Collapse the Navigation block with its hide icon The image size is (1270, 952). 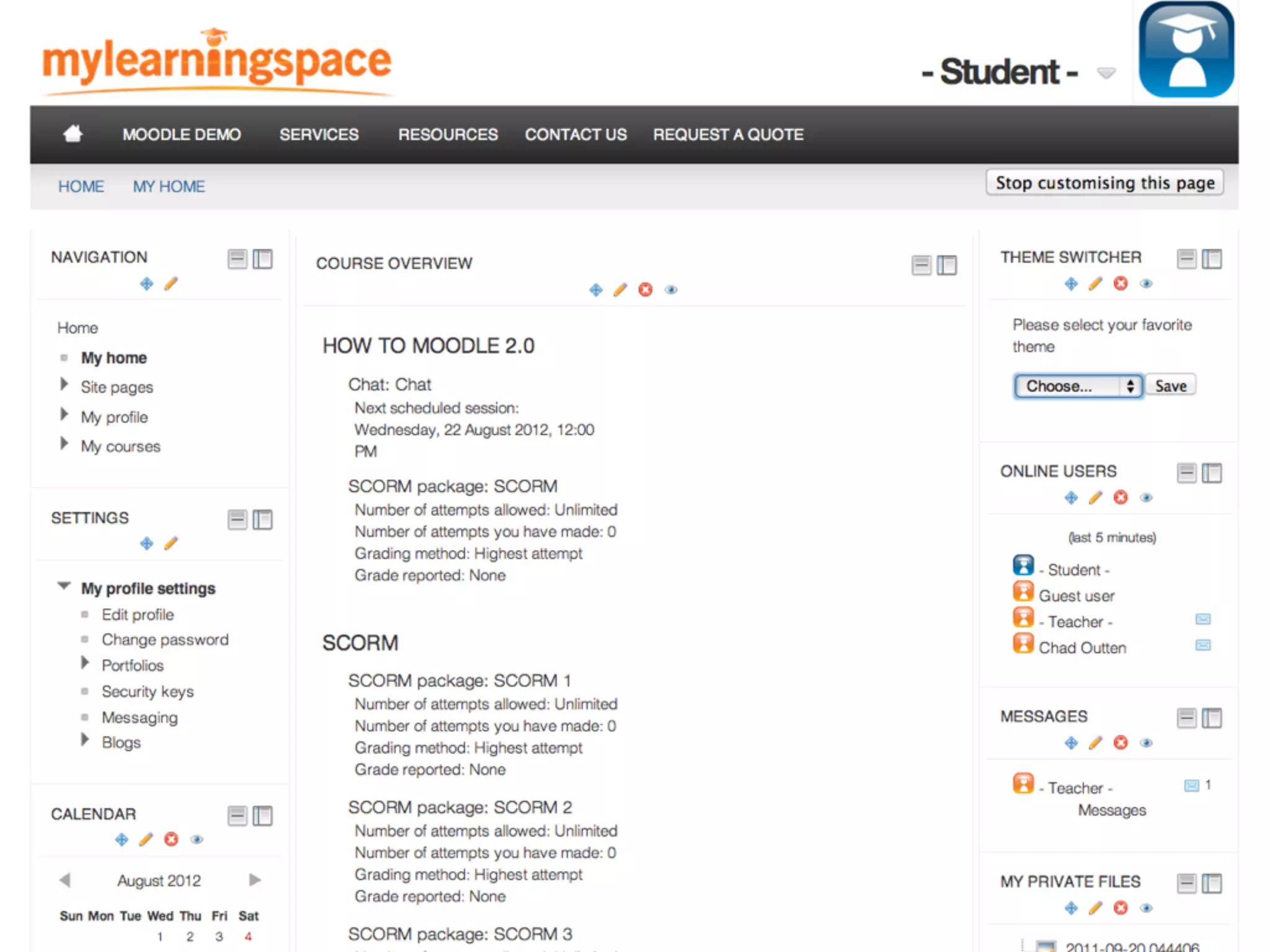(x=237, y=258)
